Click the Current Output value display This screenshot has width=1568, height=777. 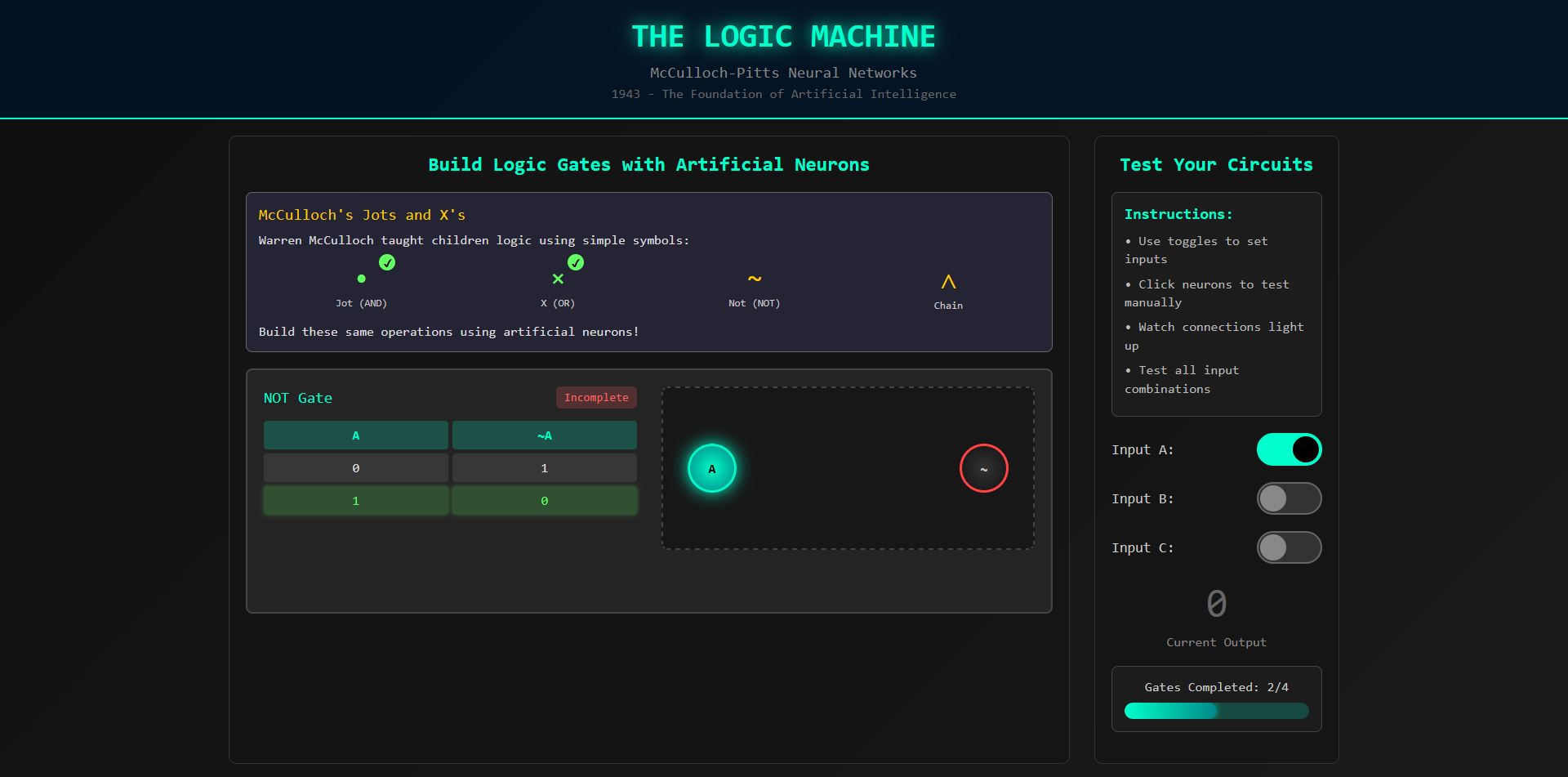click(x=1217, y=605)
